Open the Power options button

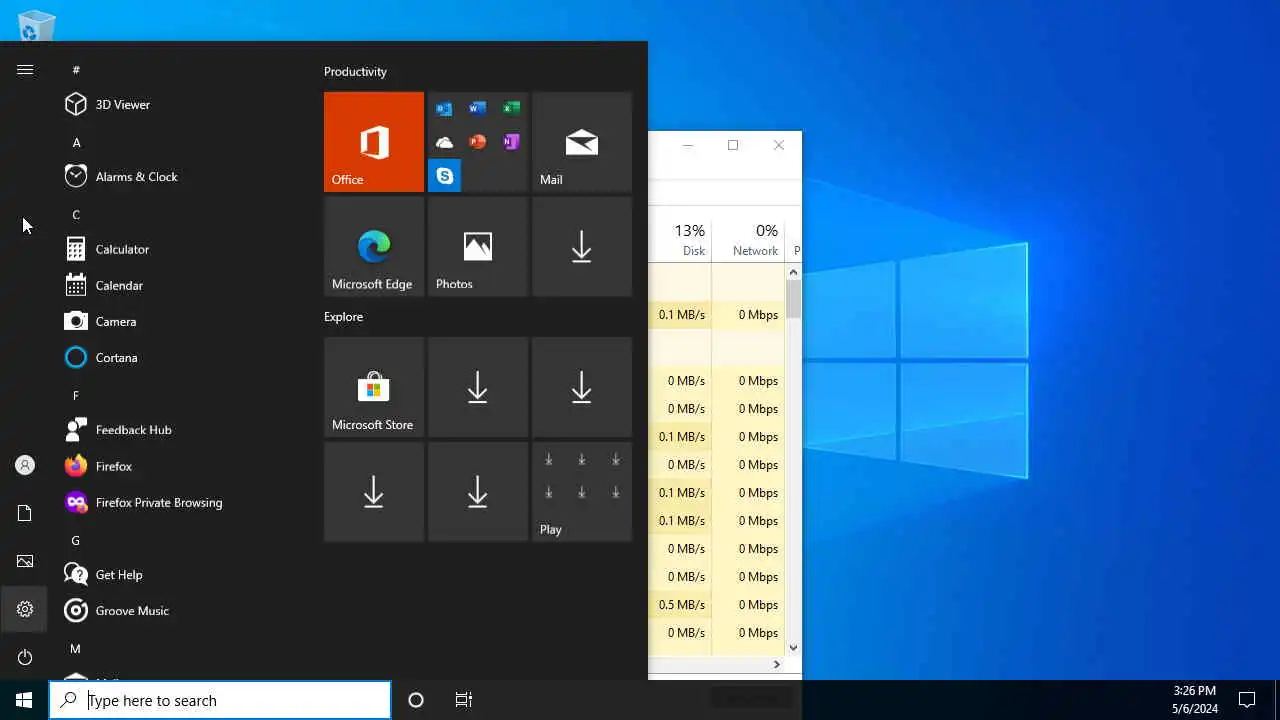(25, 657)
